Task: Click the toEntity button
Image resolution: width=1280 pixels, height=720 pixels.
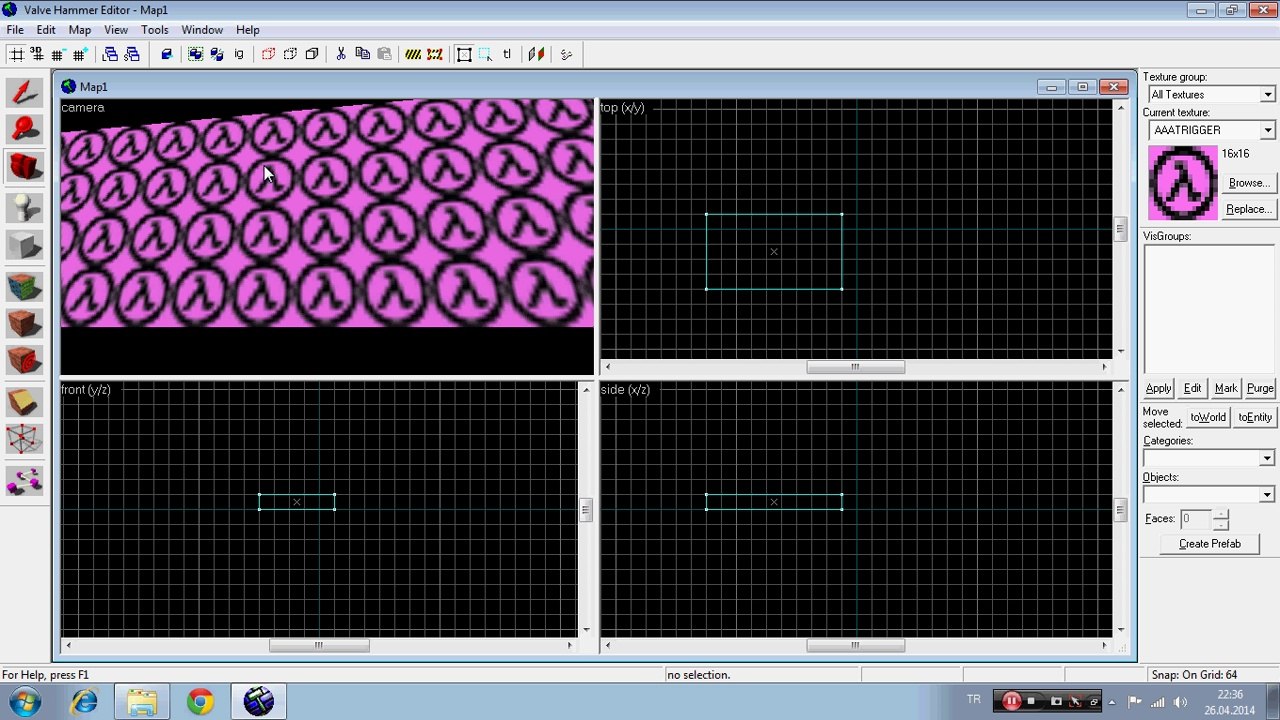Action: pos(1255,417)
